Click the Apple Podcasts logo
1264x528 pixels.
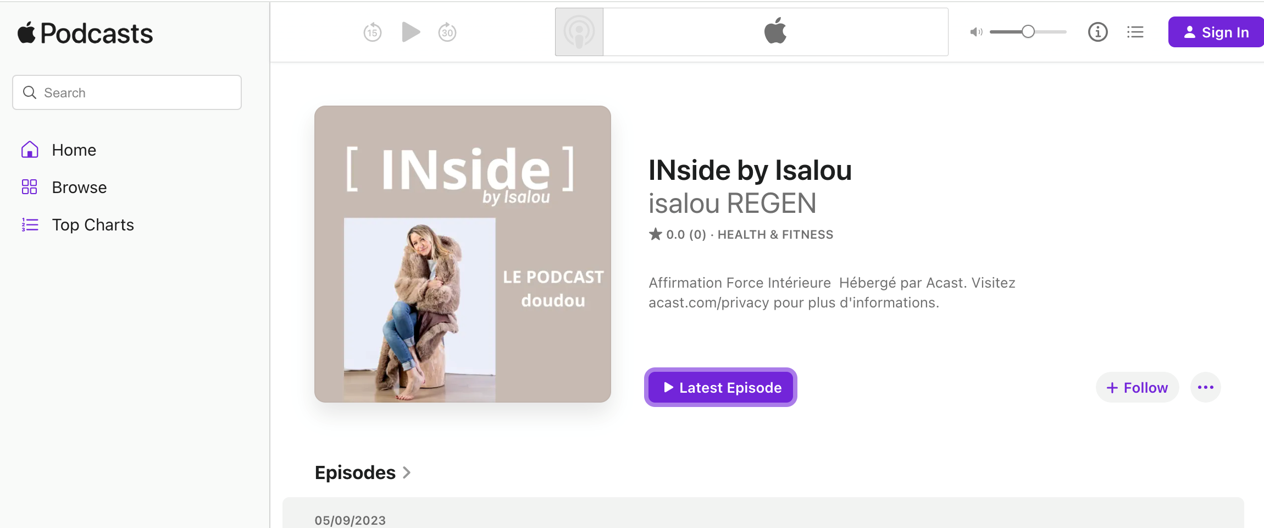click(x=85, y=33)
